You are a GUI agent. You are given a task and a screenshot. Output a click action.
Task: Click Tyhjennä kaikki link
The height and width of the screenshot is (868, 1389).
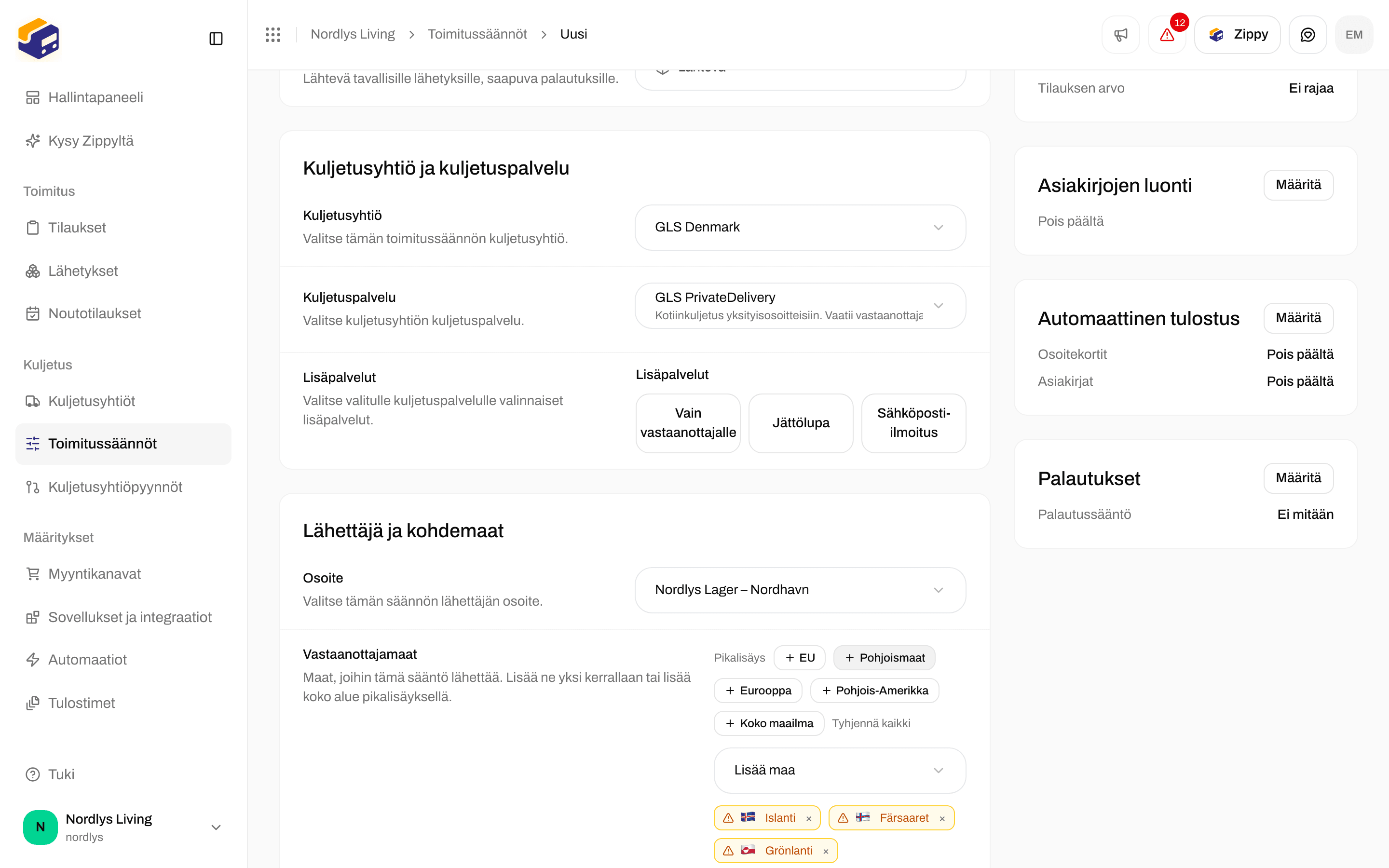point(871,723)
